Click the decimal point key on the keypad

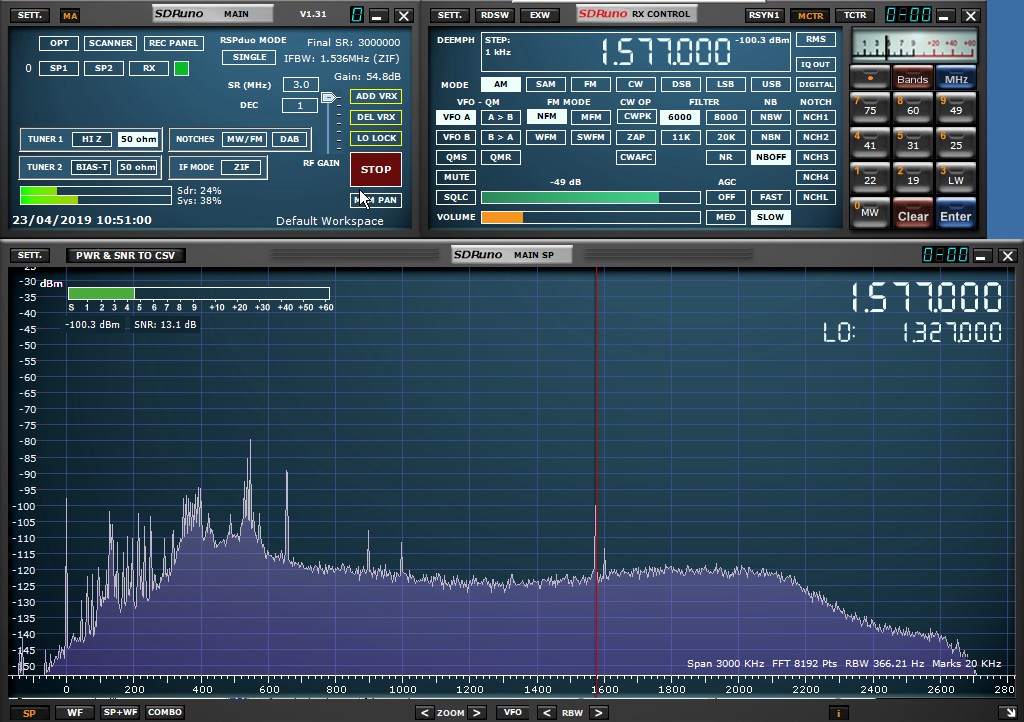tap(870, 78)
